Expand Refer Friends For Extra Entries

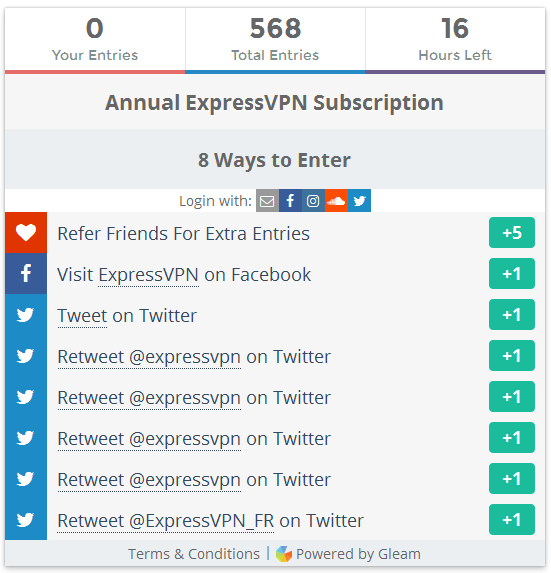coord(183,234)
